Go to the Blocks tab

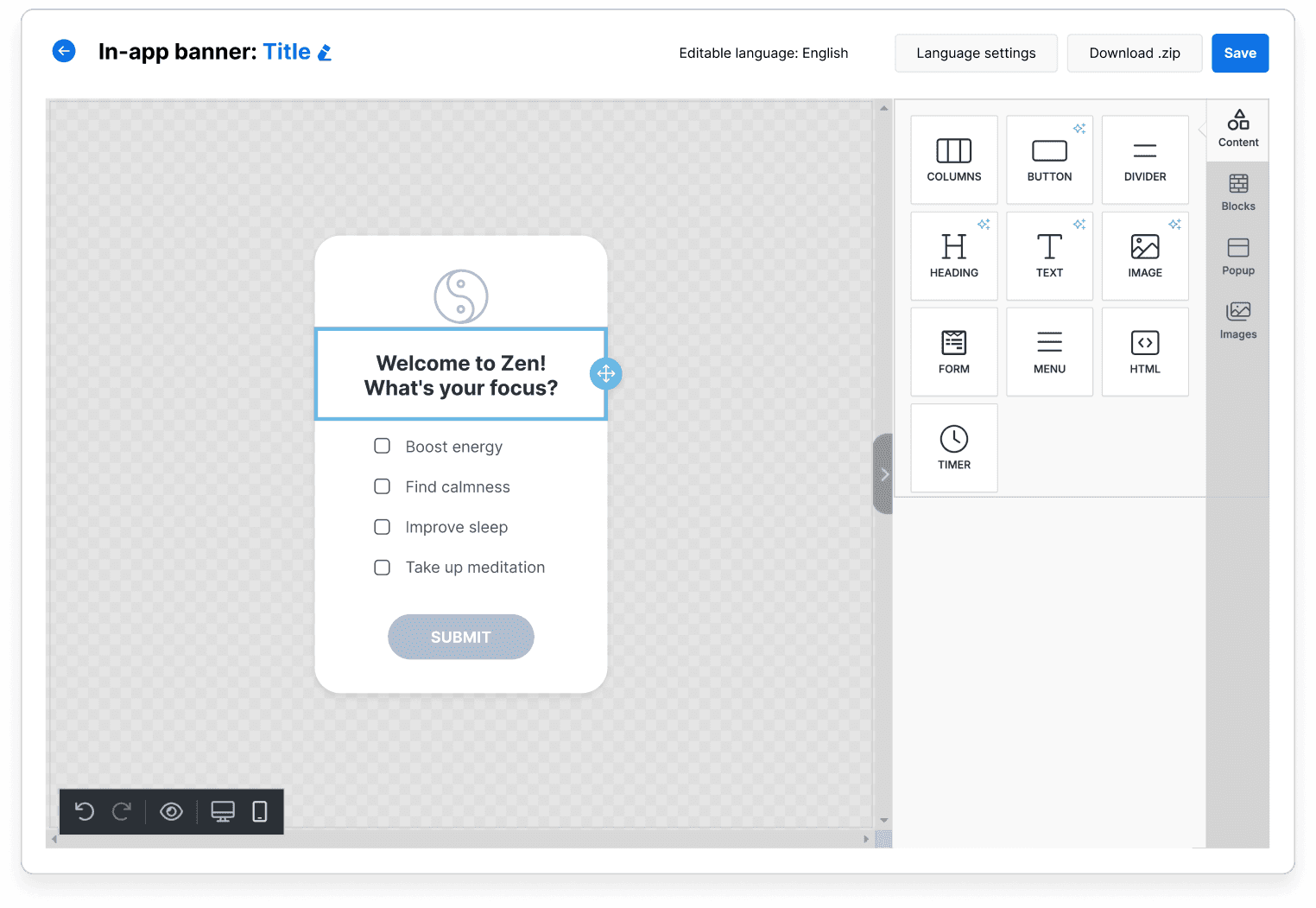coord(1237,192)
